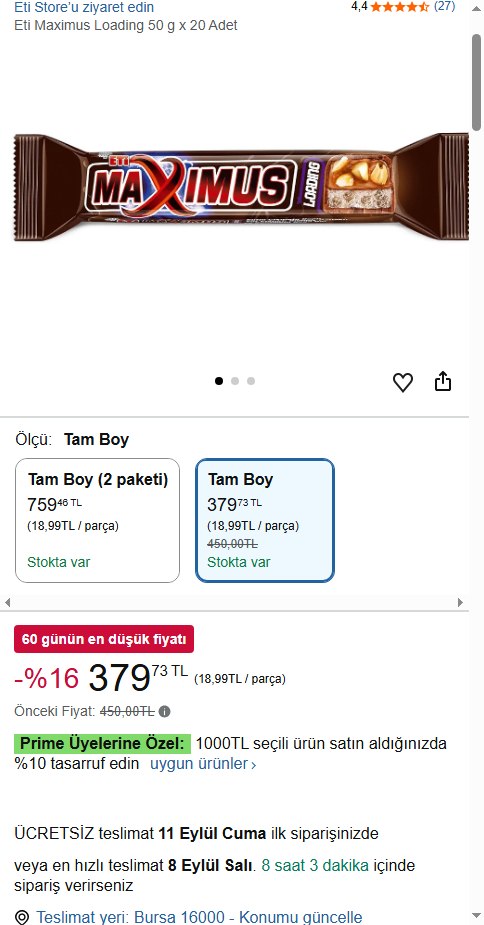484x925 pixels.
Task: Go to third image carousel dot
Action: (x=251, y=381)
